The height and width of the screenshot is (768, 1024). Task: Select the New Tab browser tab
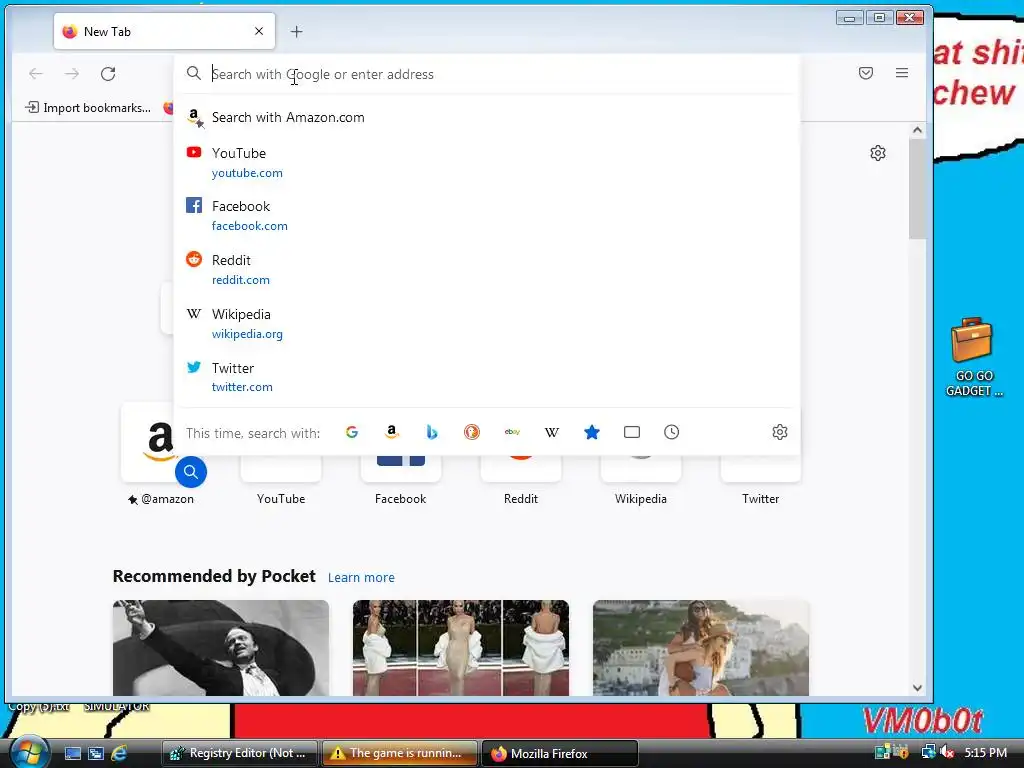coord(165,31)
